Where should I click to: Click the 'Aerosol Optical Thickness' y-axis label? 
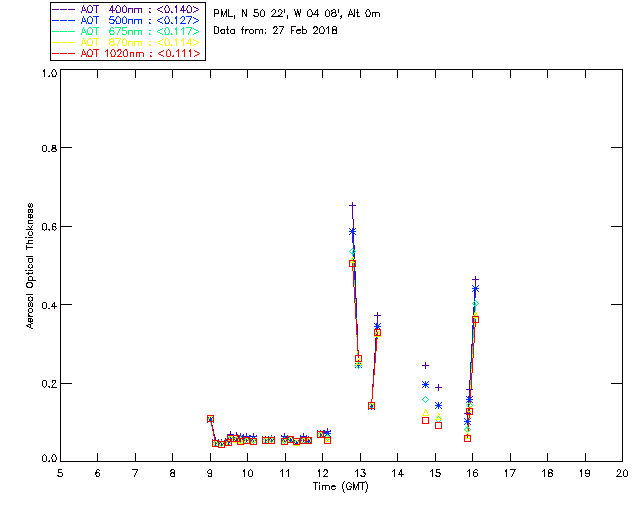30,266
